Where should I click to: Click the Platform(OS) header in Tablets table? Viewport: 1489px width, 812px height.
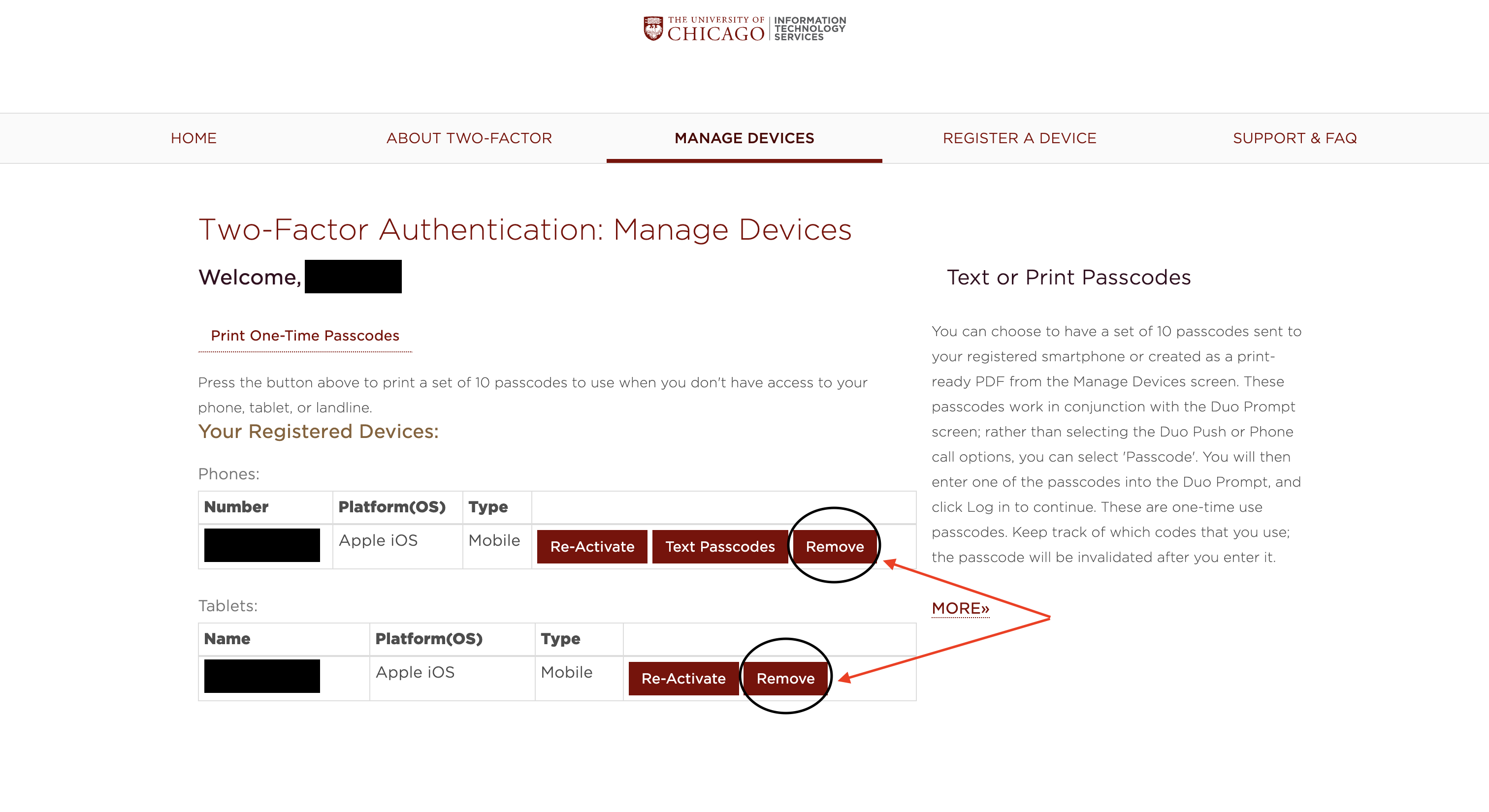428,639
